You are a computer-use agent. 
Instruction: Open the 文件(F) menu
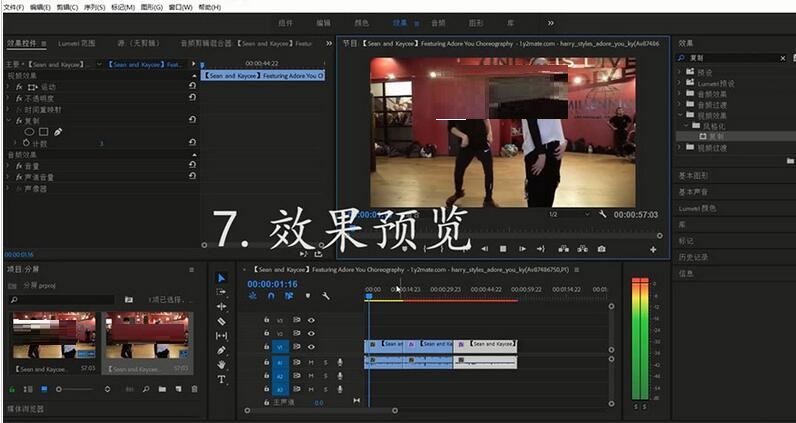pos(15,6)
